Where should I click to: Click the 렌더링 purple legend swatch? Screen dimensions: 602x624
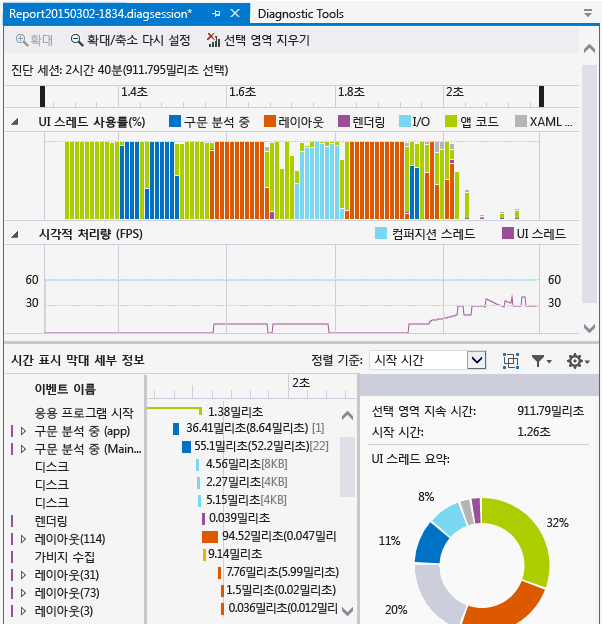click(344, 121)
